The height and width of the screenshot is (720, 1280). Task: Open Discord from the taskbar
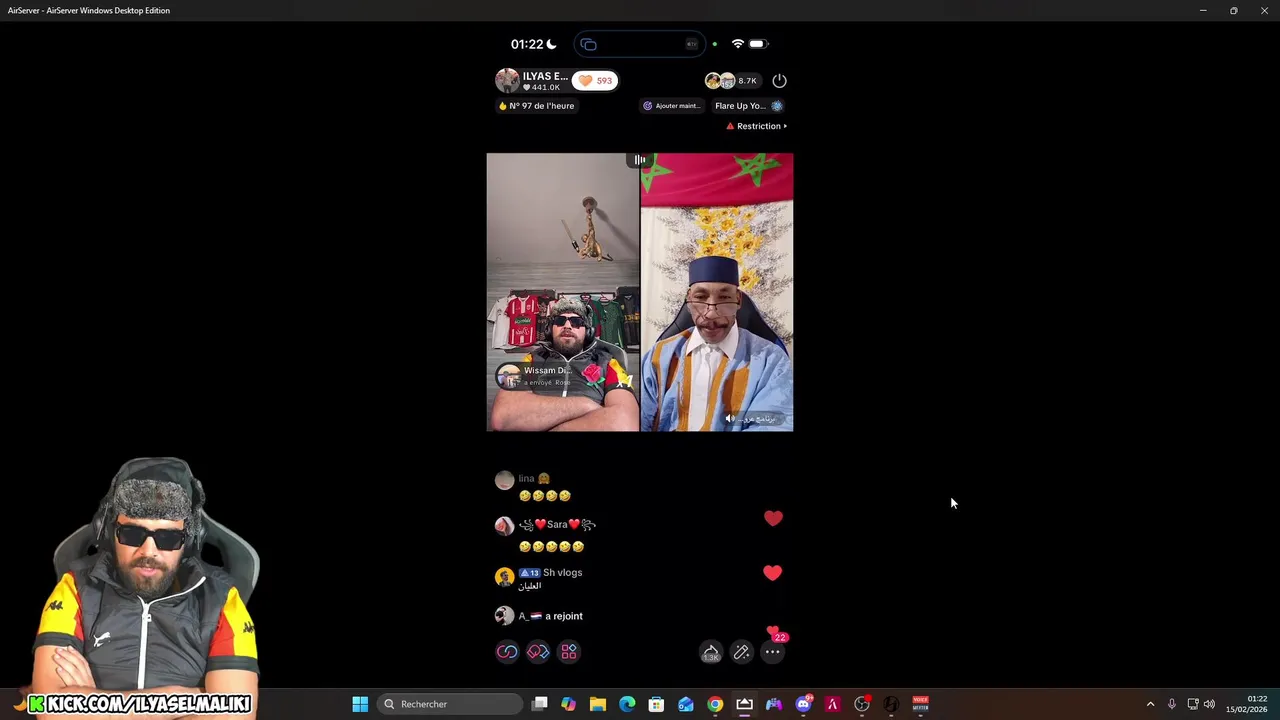[x=803, y=704]
